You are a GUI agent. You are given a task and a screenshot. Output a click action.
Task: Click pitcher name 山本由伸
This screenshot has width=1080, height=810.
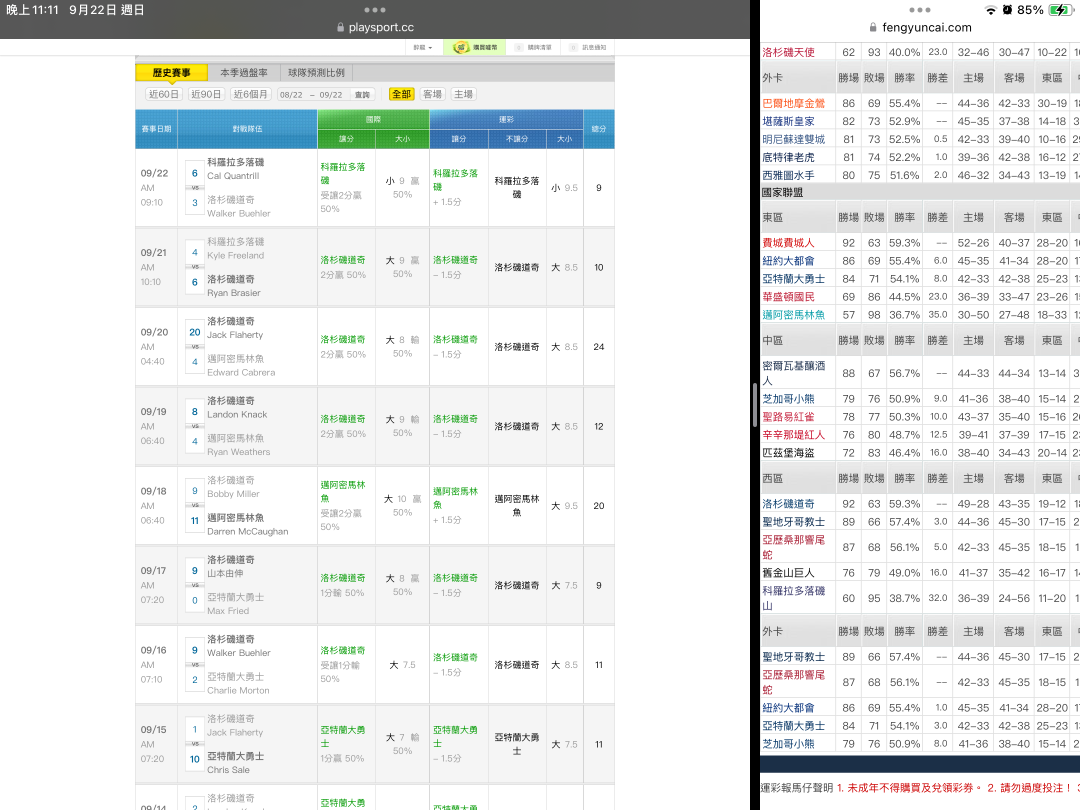(x=225, y=573)
